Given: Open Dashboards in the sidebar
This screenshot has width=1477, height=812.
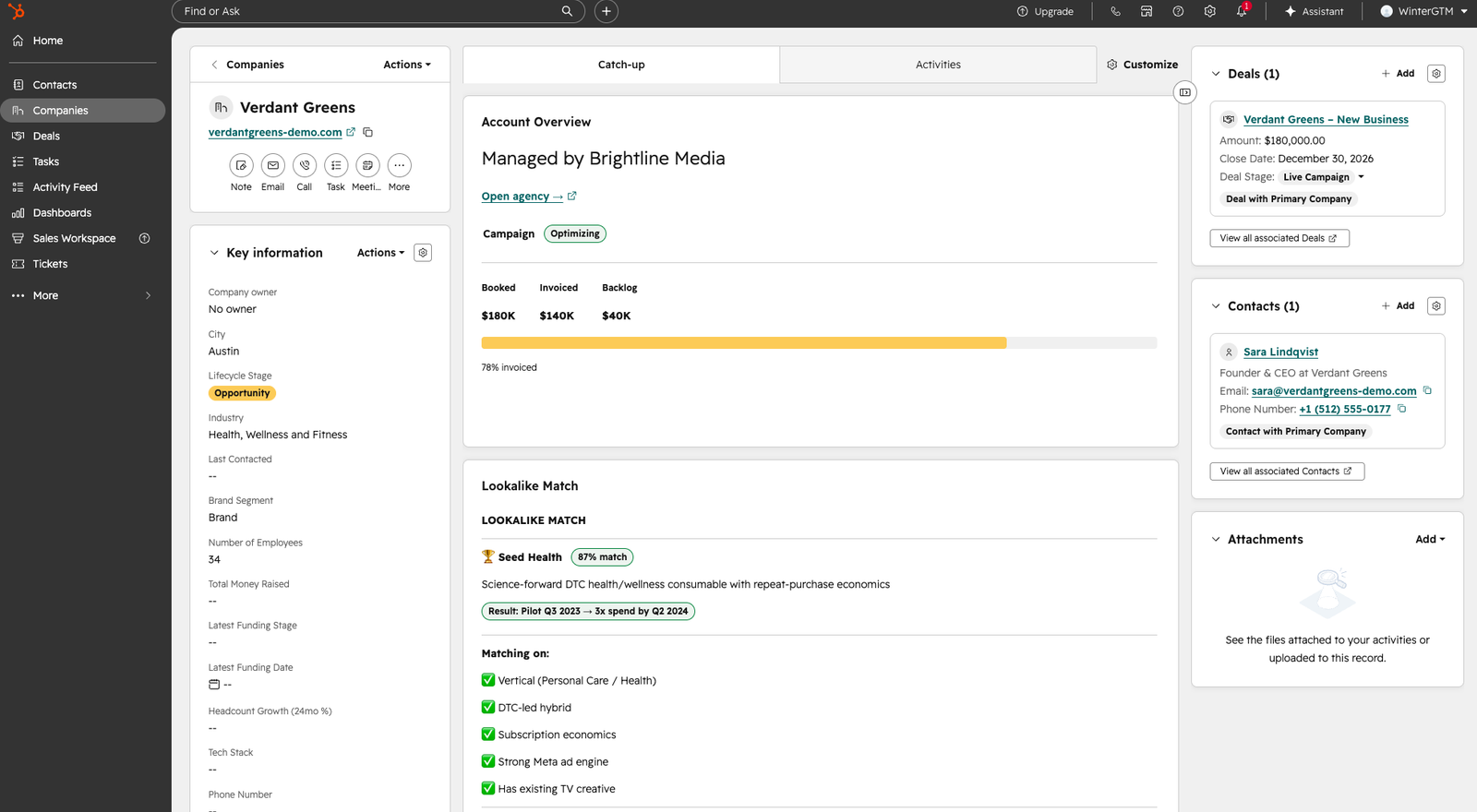Looking at the screenshot, I should pyautogui.click(x=83, y=213).
